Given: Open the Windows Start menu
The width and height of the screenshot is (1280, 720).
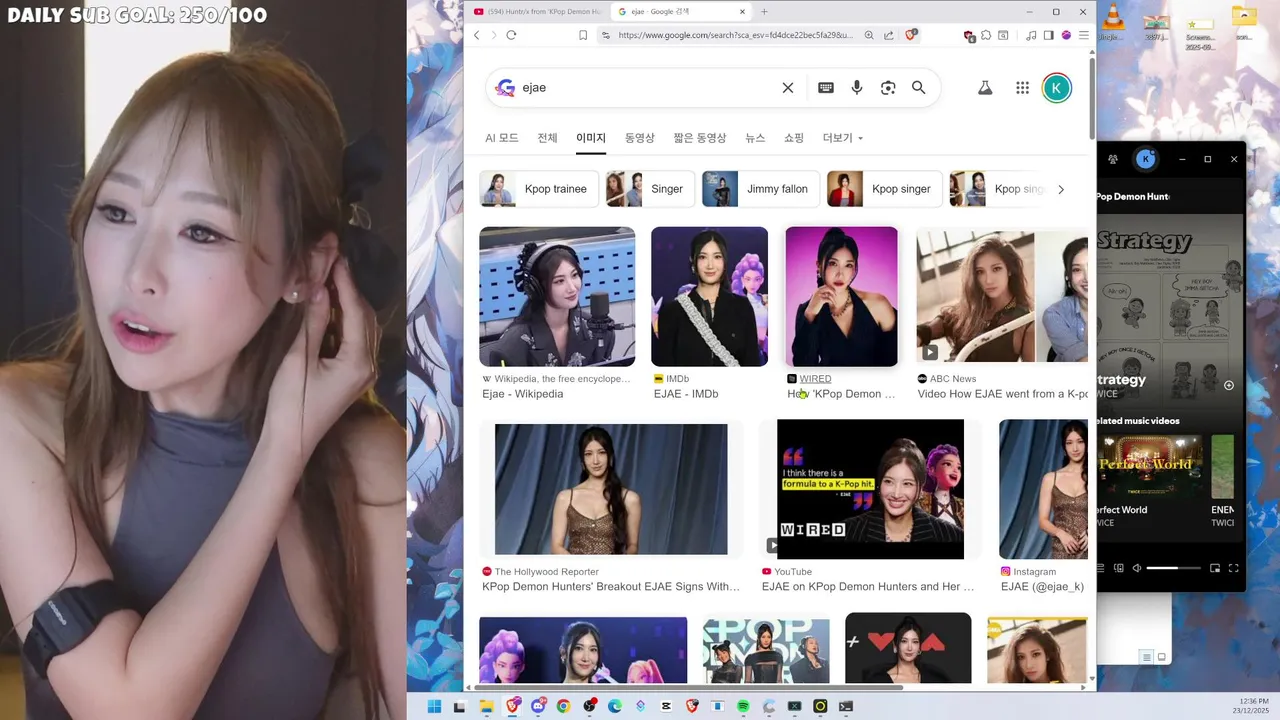Looking at the screenshot, I should 435,706.
